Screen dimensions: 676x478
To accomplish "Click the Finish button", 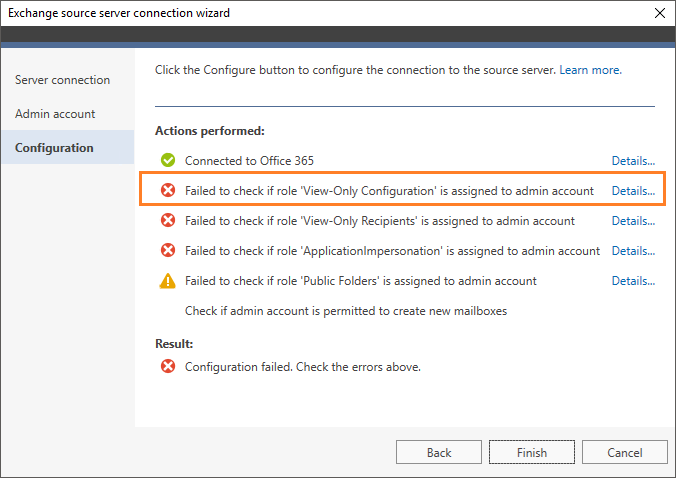I will point(532,452).
